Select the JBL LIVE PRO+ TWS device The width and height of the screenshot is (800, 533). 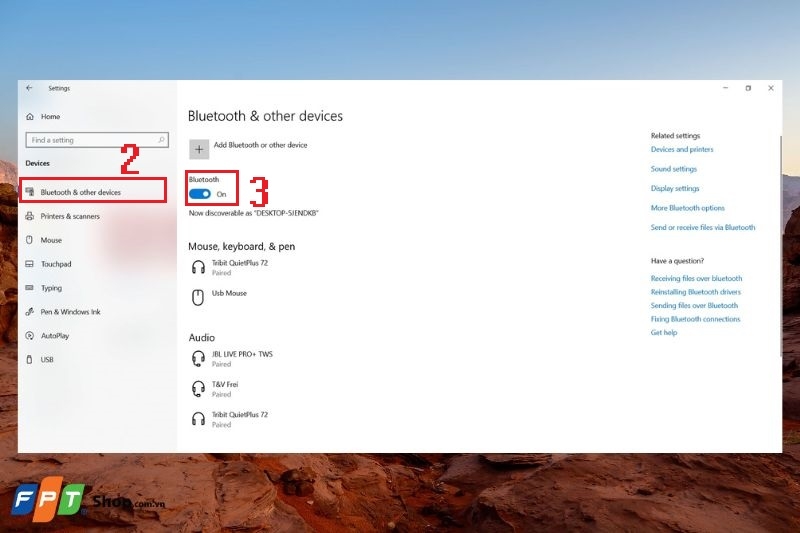242,359
